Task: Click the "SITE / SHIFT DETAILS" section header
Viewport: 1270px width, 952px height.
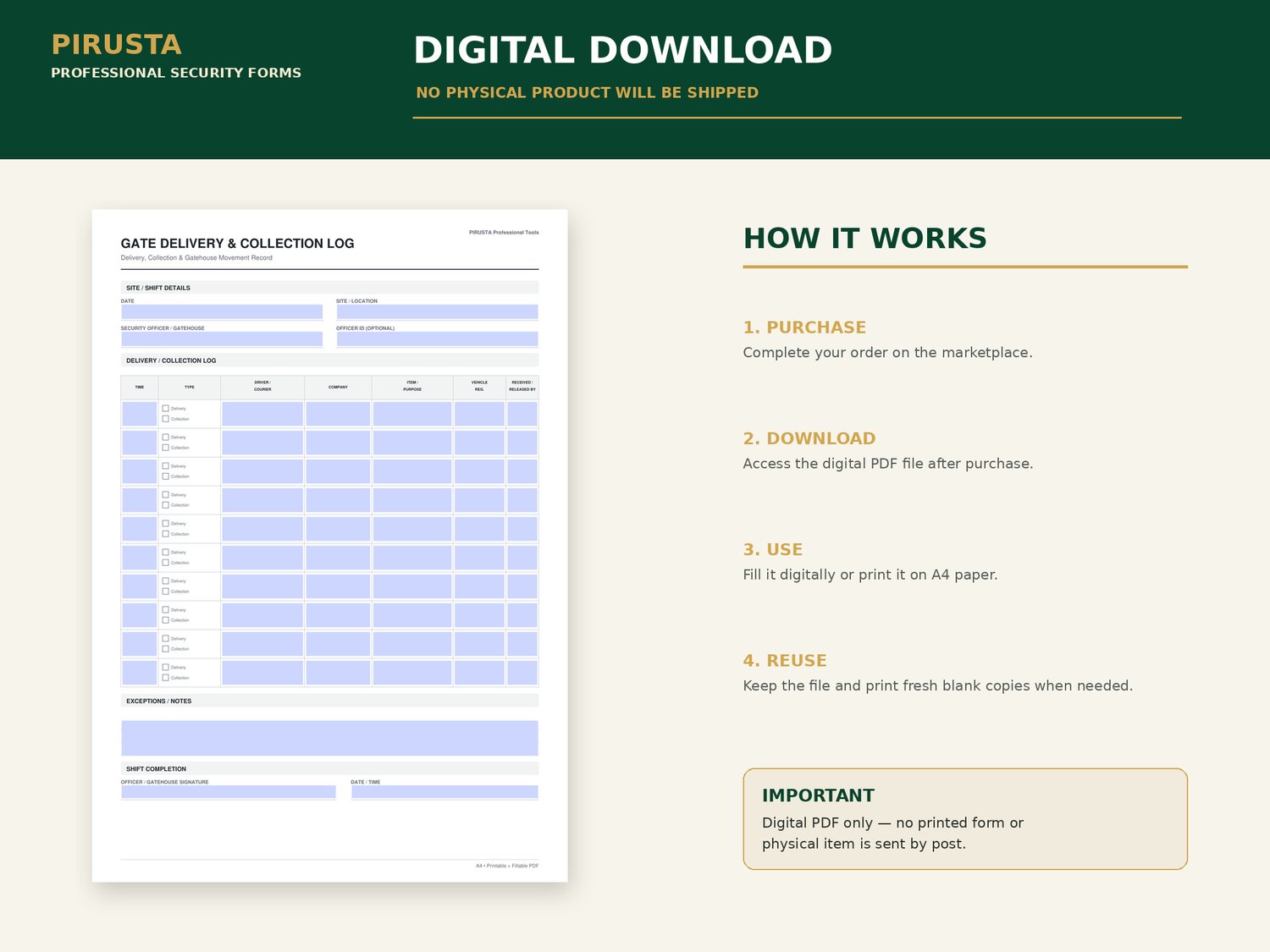Action: [158, 288]
